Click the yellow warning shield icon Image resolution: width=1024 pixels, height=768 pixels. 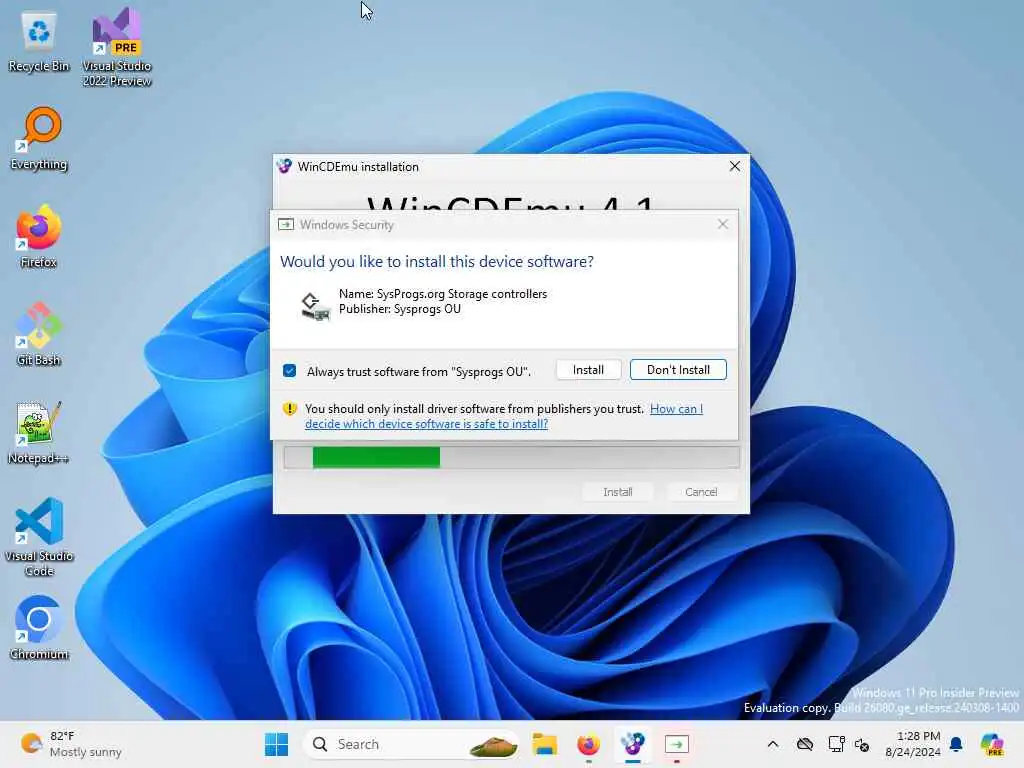289,409
